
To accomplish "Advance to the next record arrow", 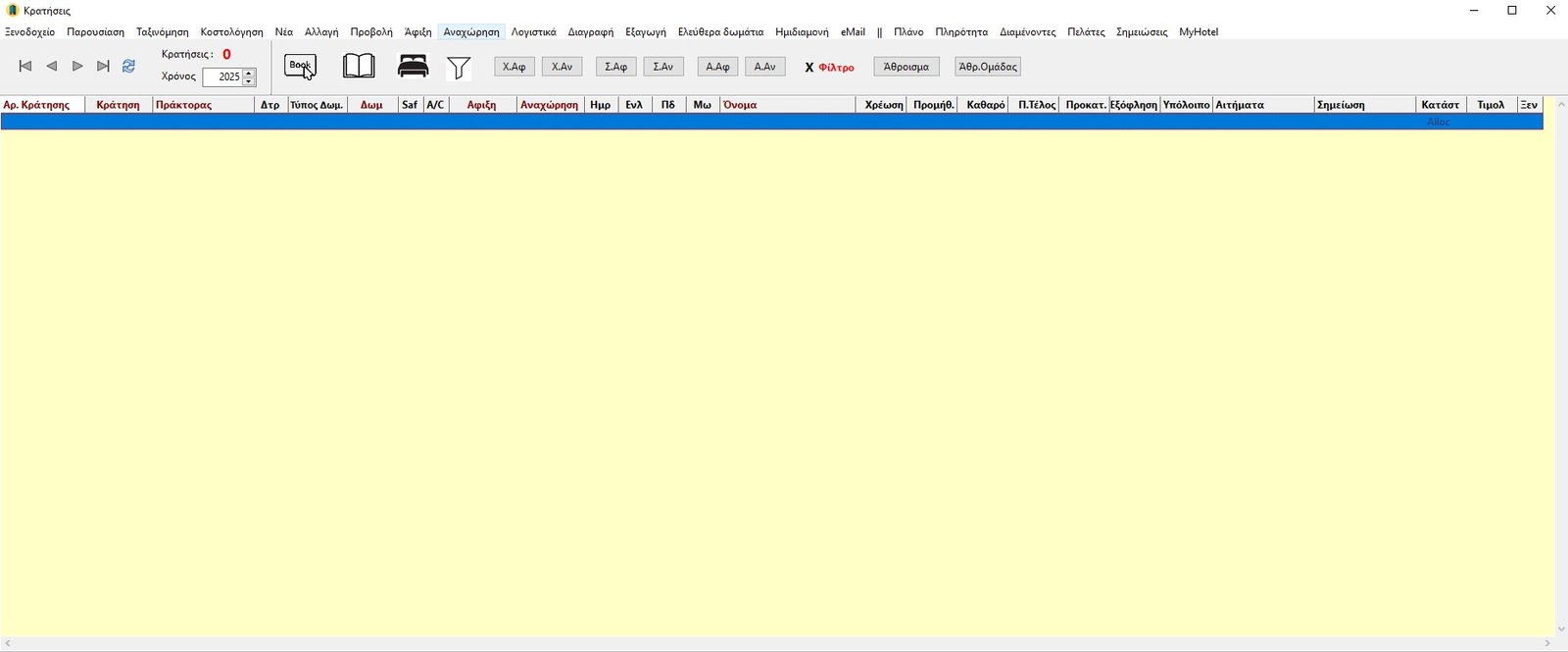I will point(77,67).
